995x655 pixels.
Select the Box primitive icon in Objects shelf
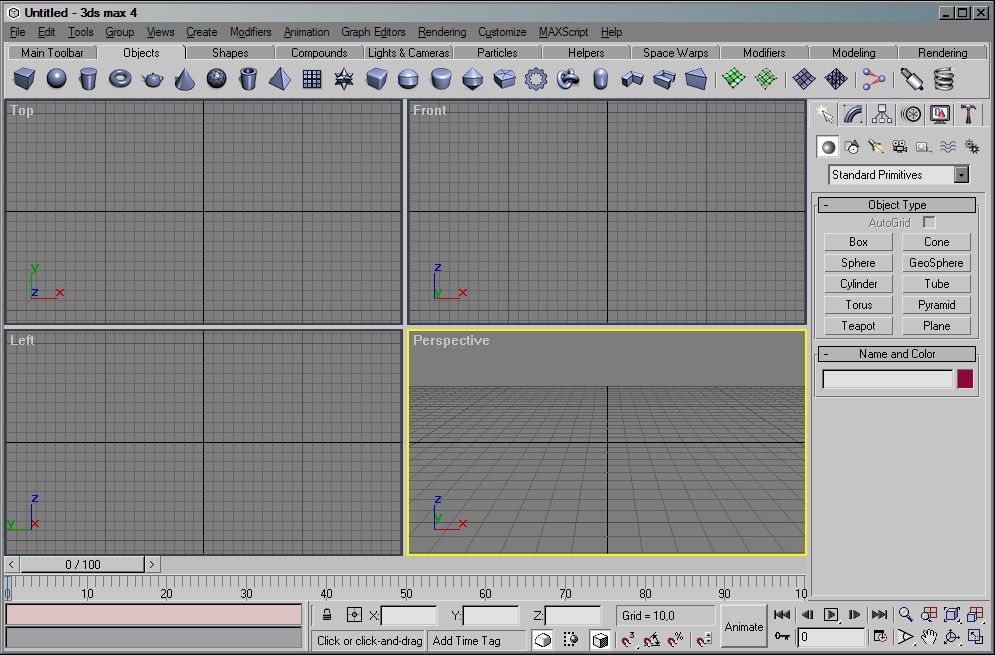pos(24,79)
